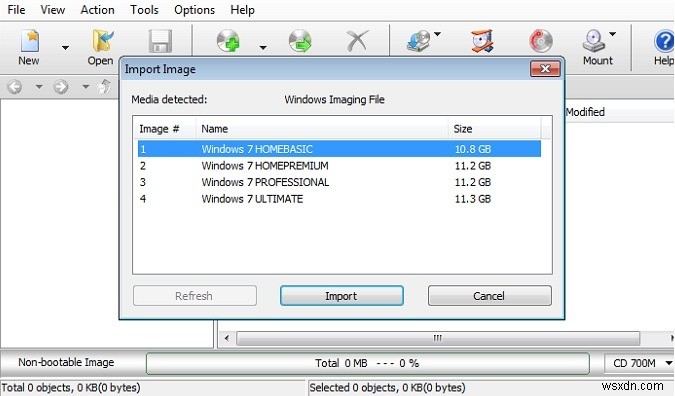675x396 pixels.
Task: Select the Windows 7 HOMEPREMIUM row
Action: pos(339,166)
